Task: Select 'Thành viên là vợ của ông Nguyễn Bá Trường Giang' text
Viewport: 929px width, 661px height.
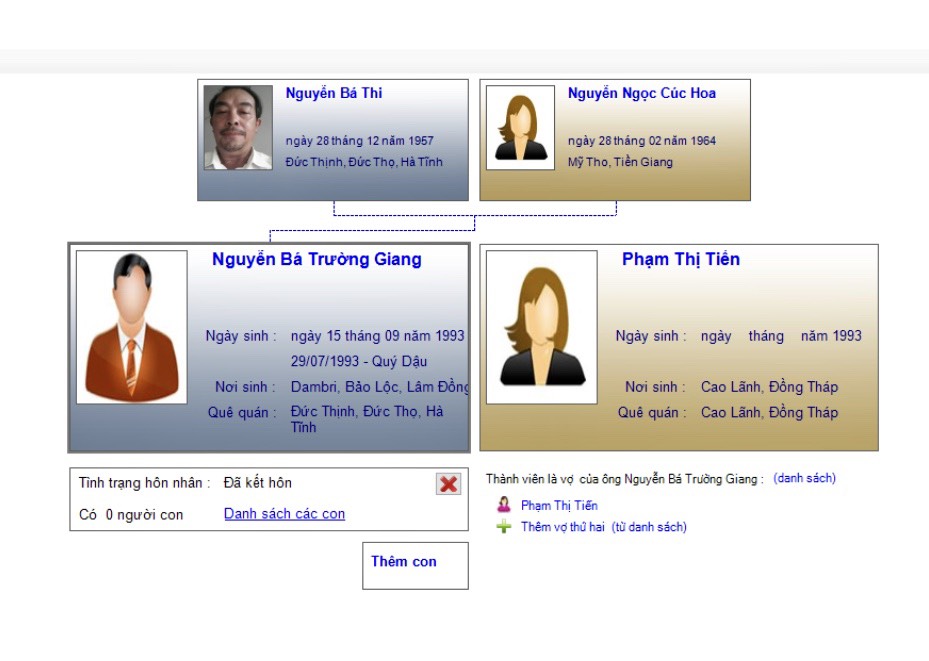Action: pos(622,479)
